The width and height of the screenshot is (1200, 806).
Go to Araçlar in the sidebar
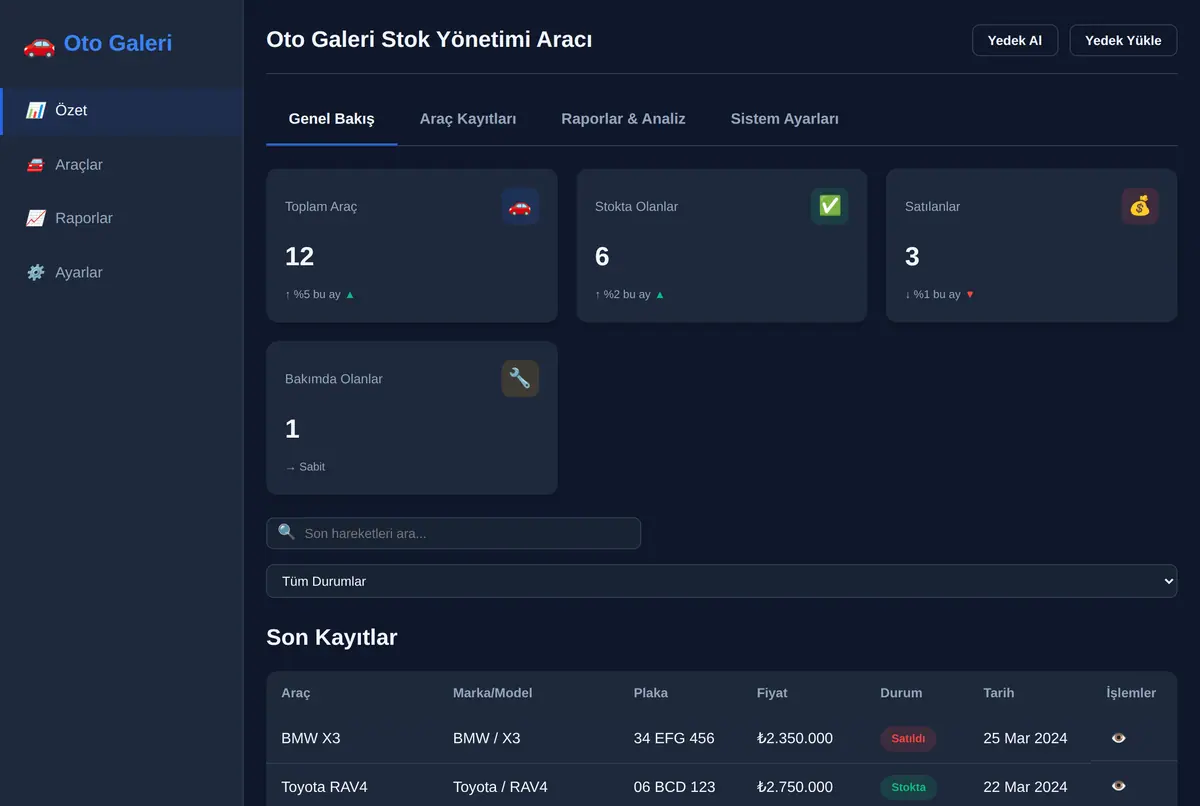pos(122,165)
